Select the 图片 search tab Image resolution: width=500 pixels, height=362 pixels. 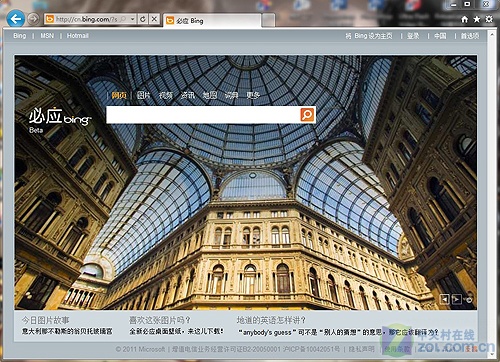tap(143, 95)
